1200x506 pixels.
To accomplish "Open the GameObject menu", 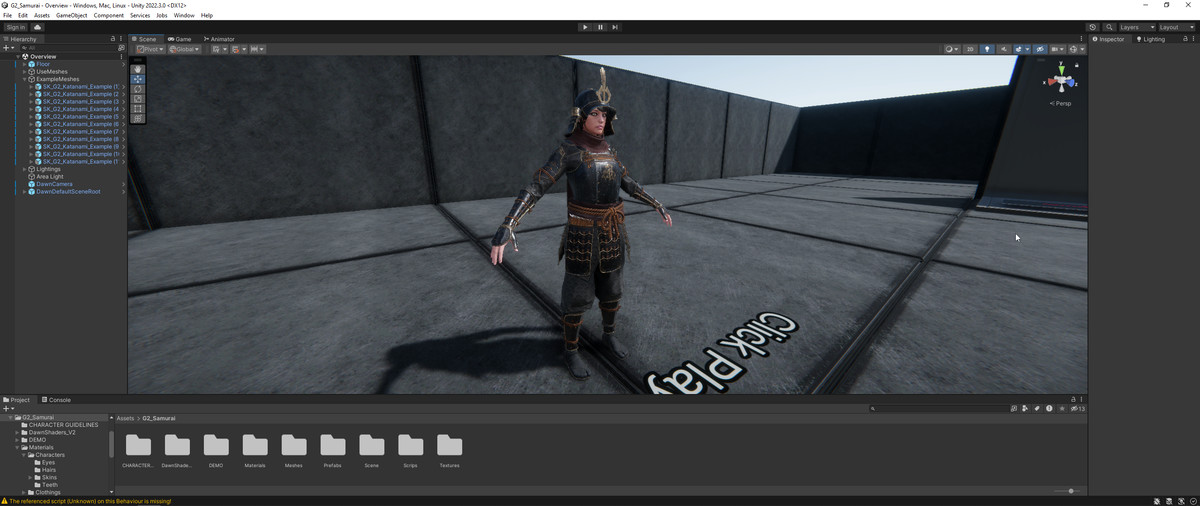I will click(x=71, y=15).
